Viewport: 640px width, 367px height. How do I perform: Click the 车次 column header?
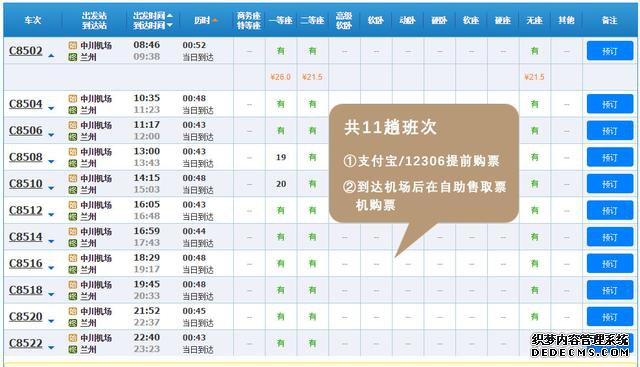33,20
